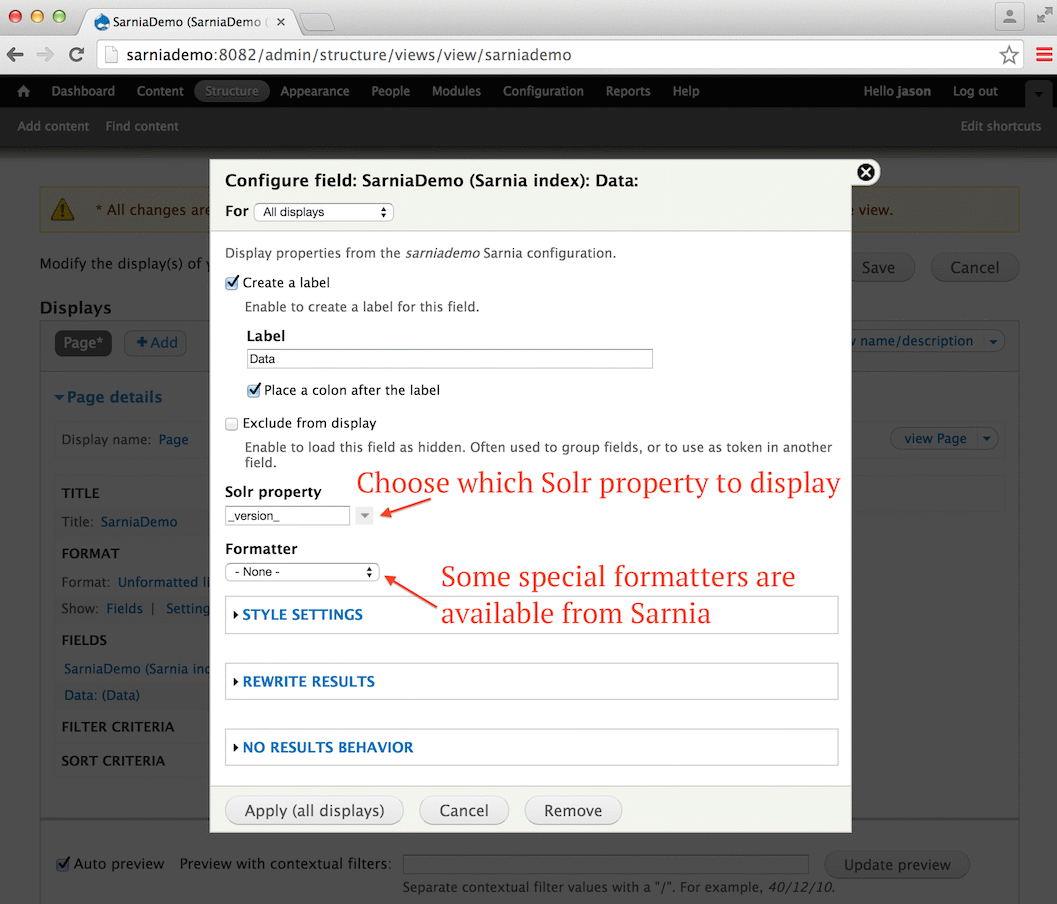The height and width of the screenshot is (904, 1057).
Task: Click into the Label text field
Action: coord(449,359)
